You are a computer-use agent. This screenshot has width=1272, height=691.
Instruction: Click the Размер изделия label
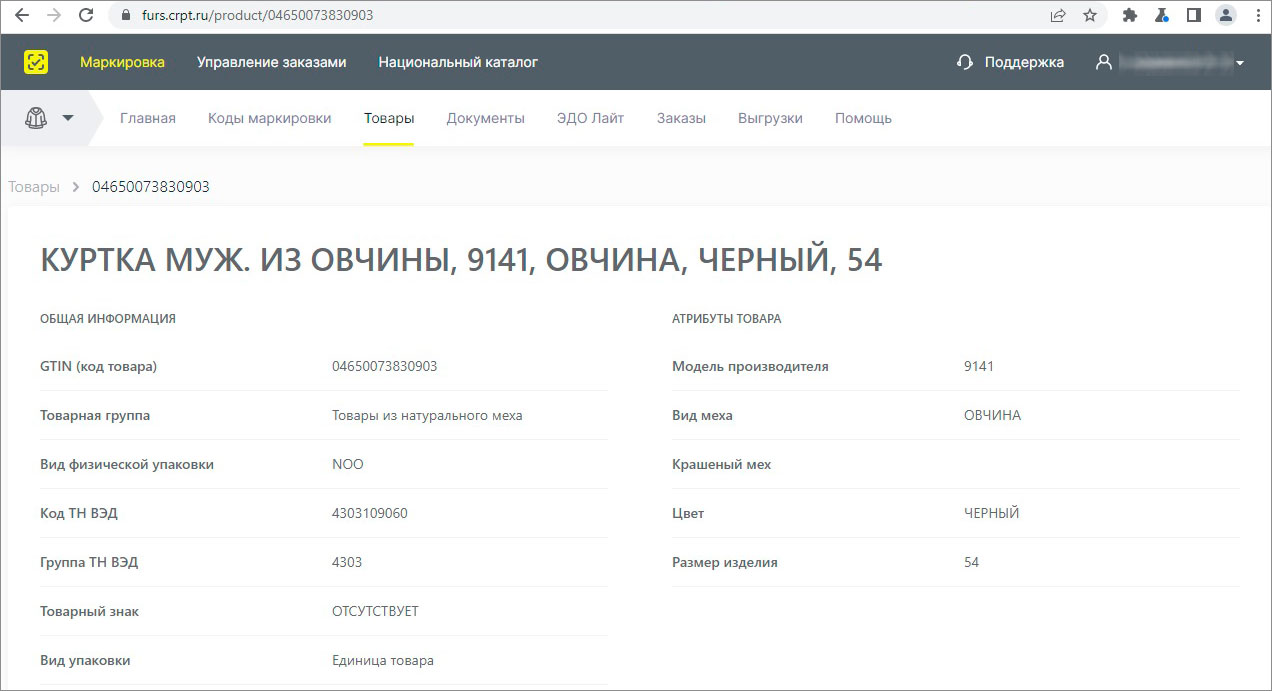725,562
